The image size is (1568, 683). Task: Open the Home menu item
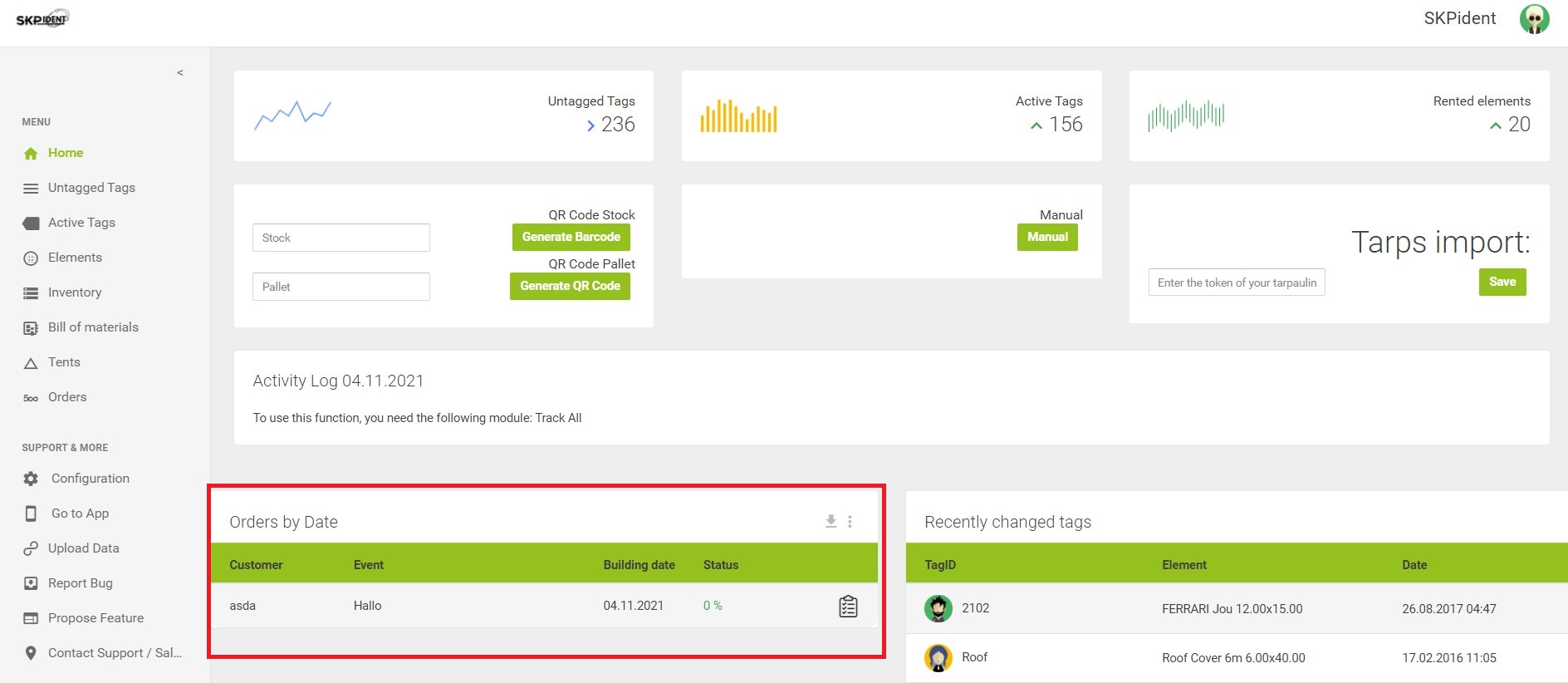pos(66,153)
